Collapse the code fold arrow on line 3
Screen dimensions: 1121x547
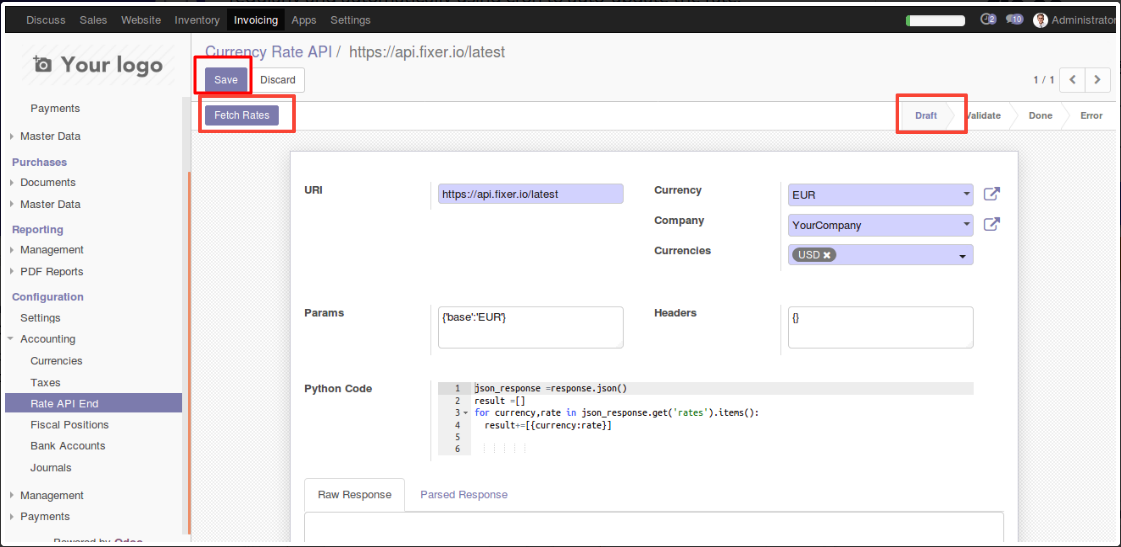[x=465, y=412]
